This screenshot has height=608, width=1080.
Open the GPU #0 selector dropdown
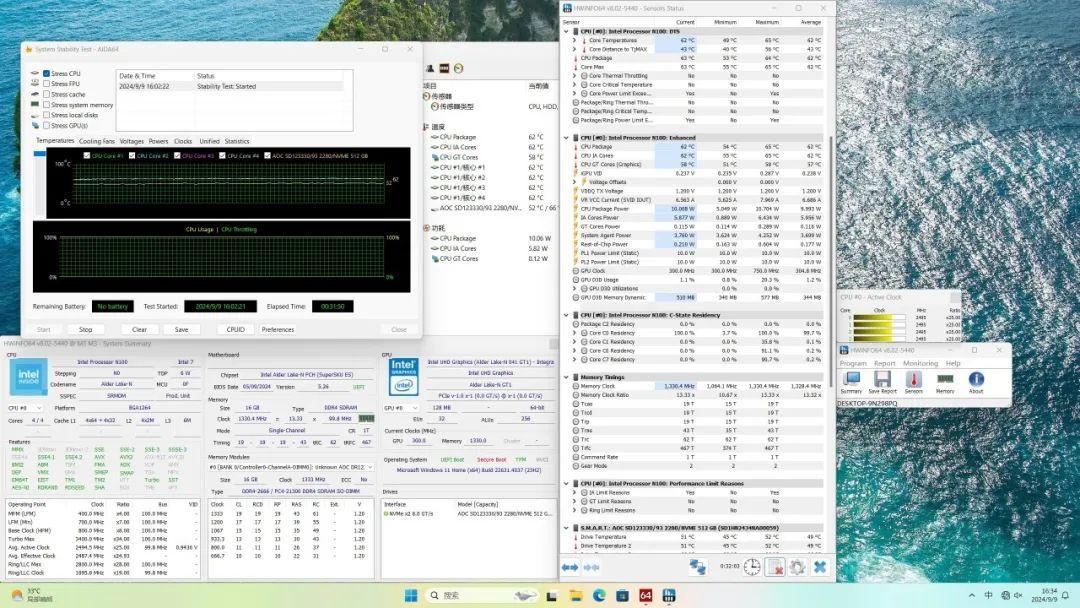[400, 408]
